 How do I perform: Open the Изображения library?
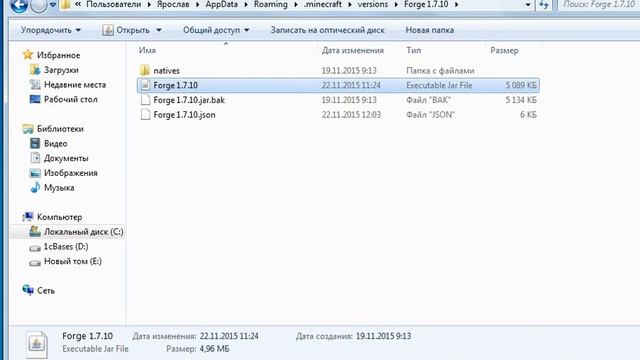click(71, 173)
